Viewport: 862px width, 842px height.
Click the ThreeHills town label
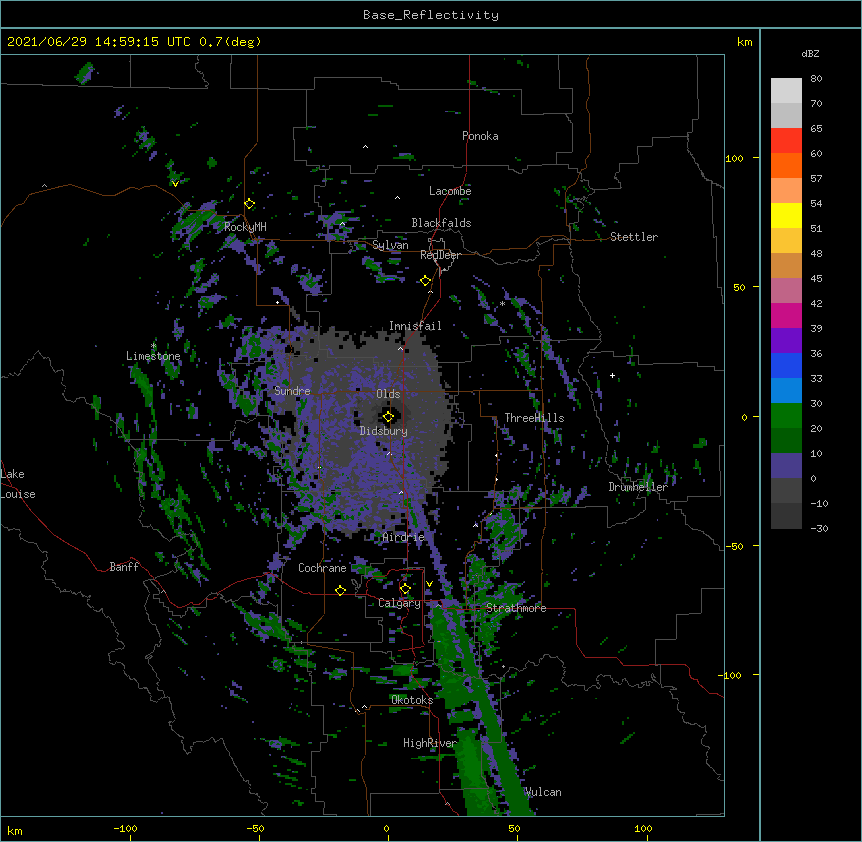pos(534,418)
